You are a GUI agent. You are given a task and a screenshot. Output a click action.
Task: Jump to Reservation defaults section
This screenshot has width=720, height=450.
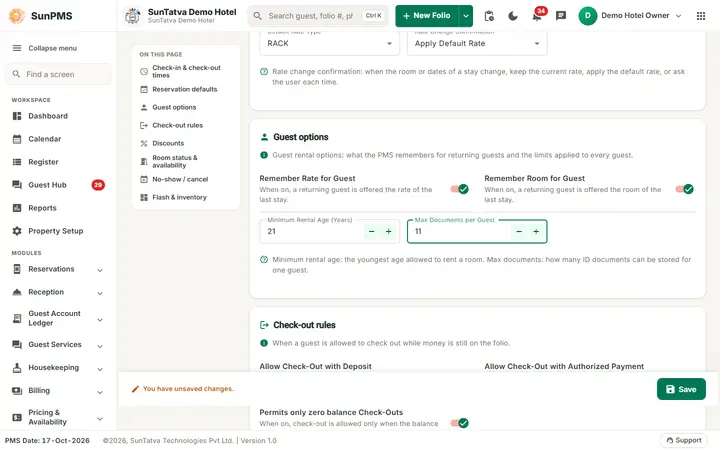point(186,90)
